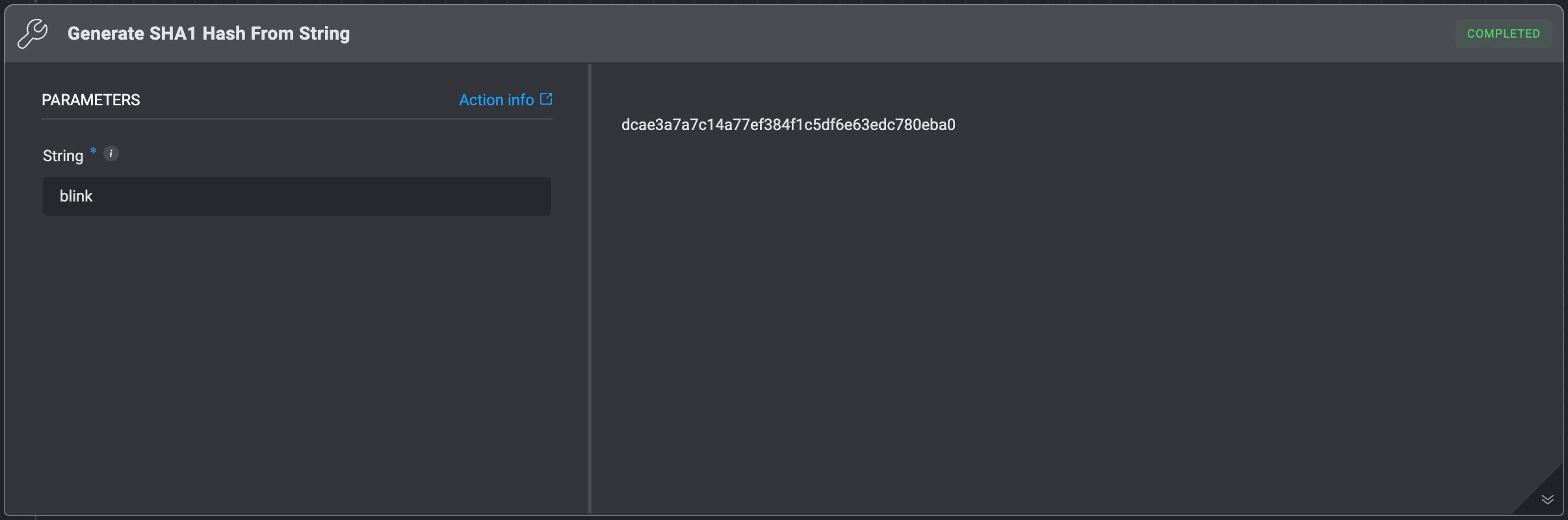Click the COMPLETED status badge
The height and width of the screenshot is (520, 1568).
1503,34
